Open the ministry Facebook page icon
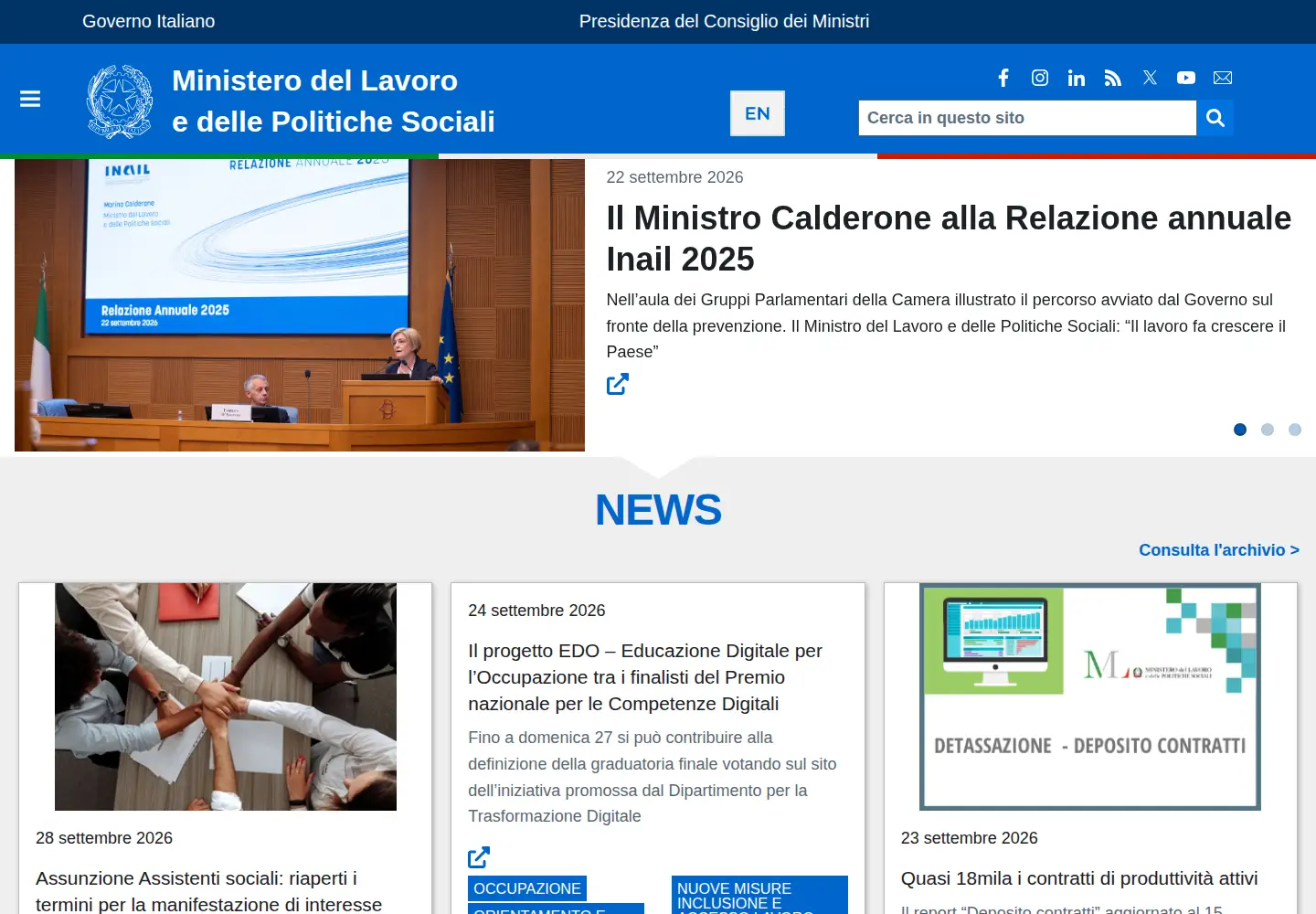The image size is (1316, 914). point(1003,78)
